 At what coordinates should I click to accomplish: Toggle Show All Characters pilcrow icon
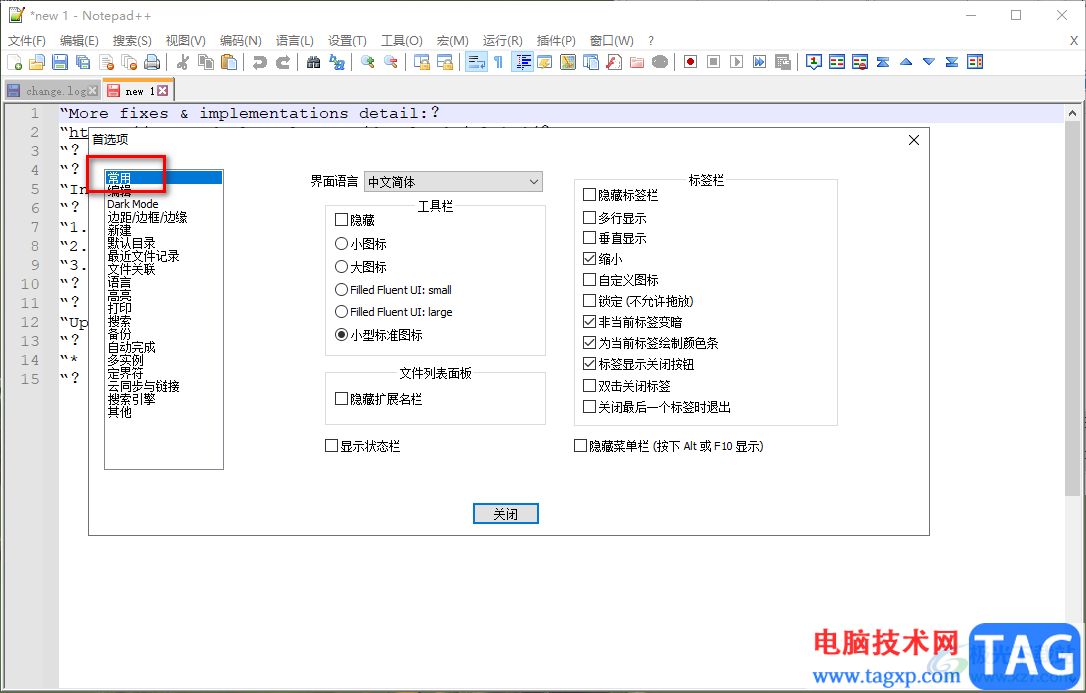(x=499, y=62)
